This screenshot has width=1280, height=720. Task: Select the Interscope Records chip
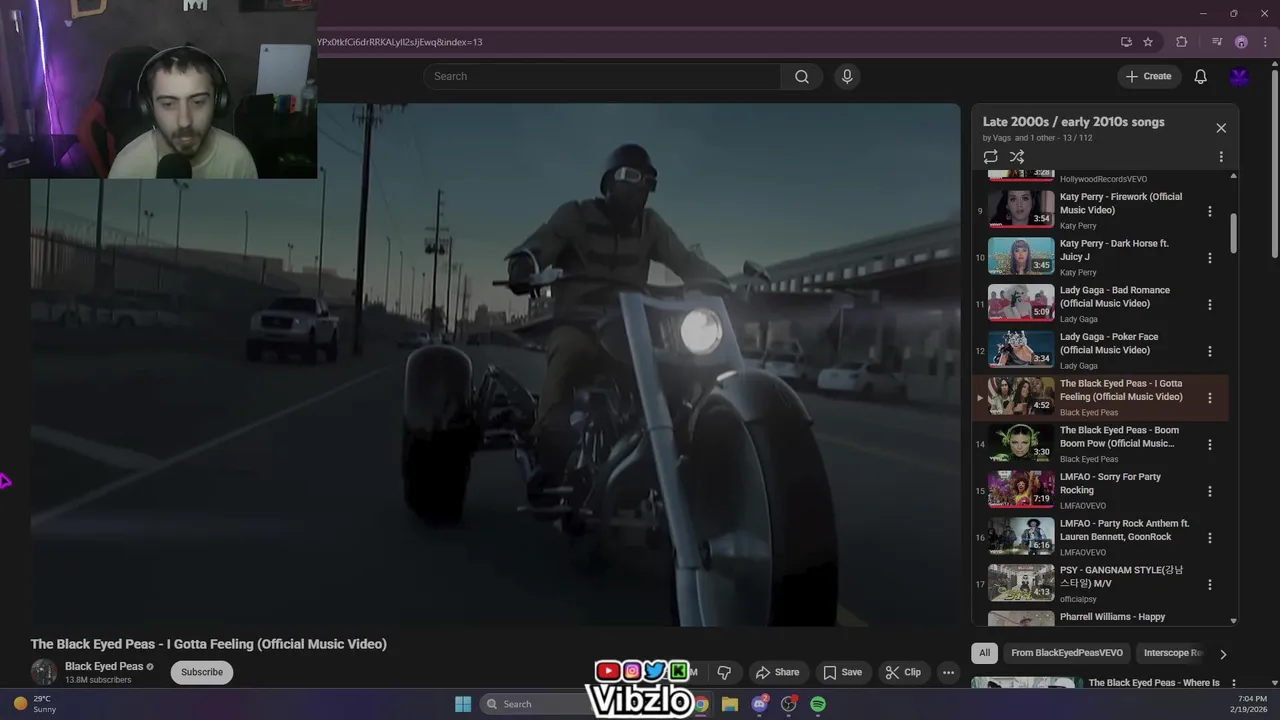click(x=1172, y=653)
